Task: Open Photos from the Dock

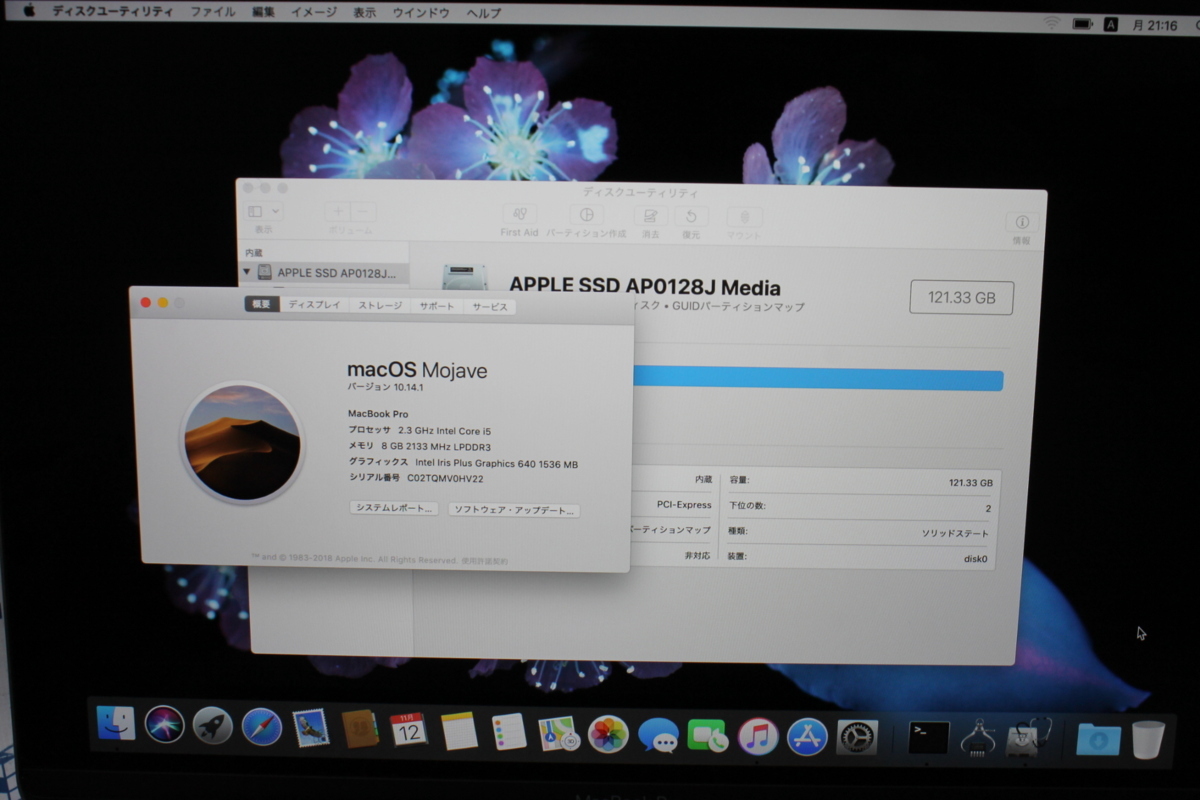Action: (x=608, y=735)
